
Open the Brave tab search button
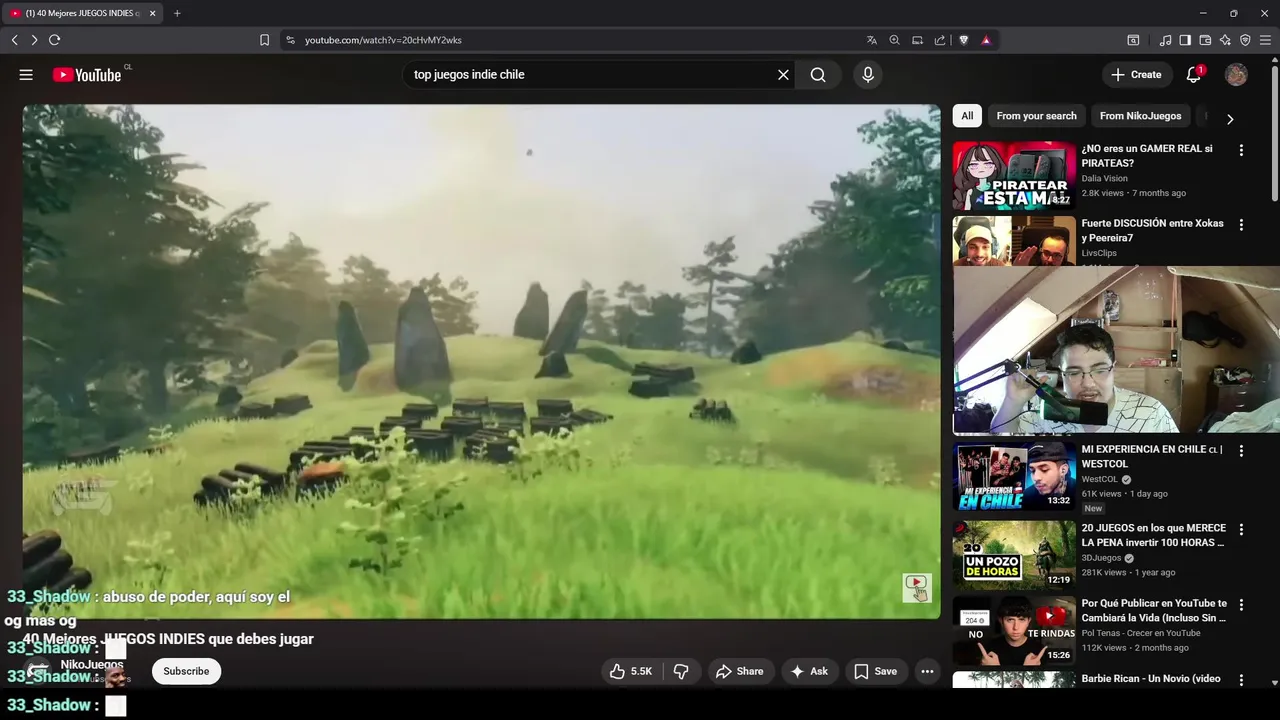[x=1133, y=40]
